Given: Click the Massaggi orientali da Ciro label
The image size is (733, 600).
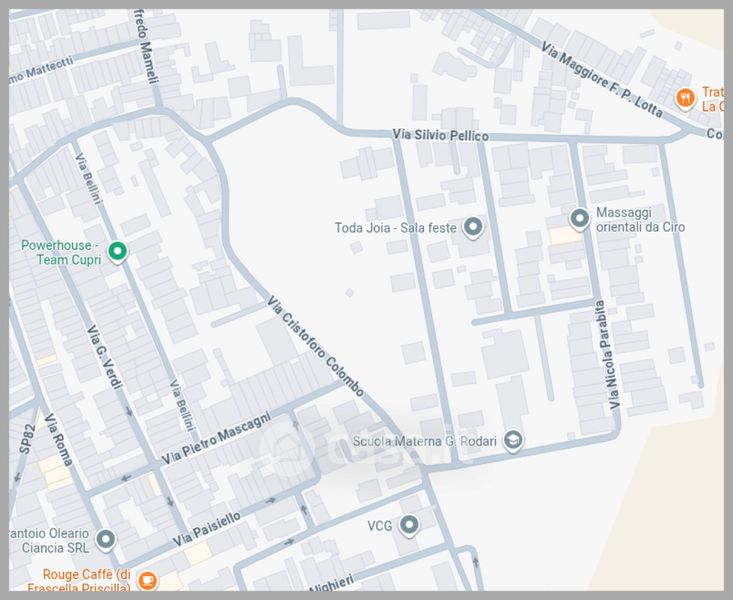Looking at the screenshot, I should click(640, 220).
